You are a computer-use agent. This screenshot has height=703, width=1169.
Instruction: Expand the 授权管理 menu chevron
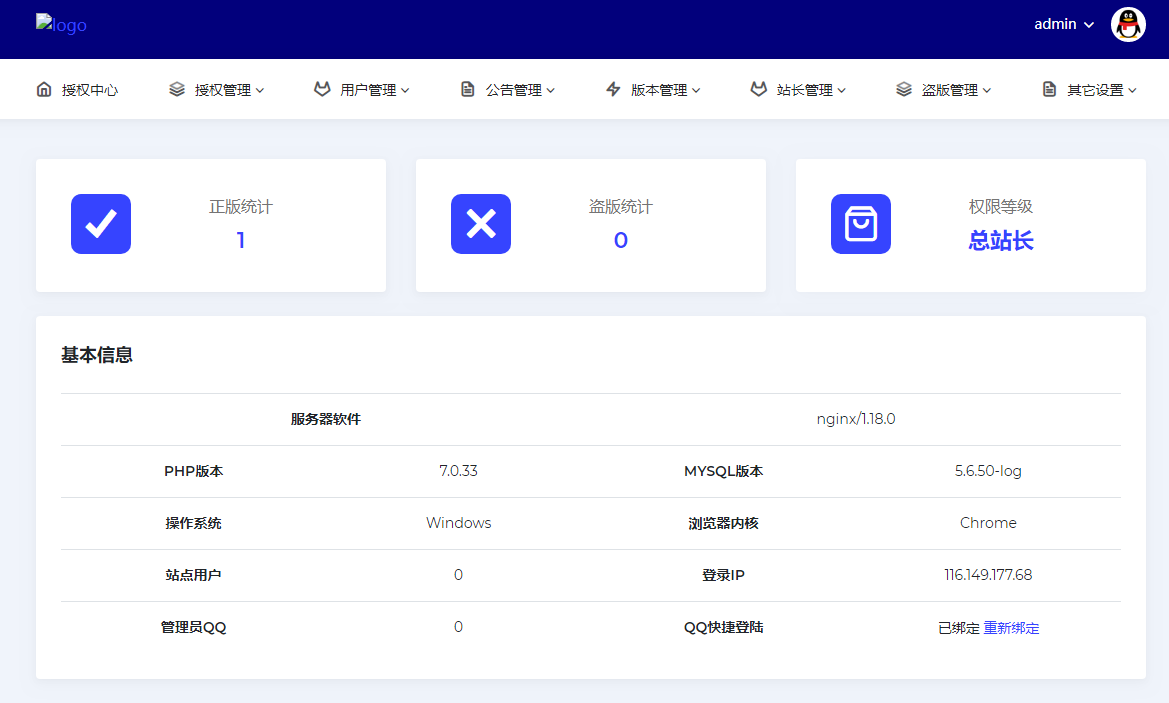(260, 90)
